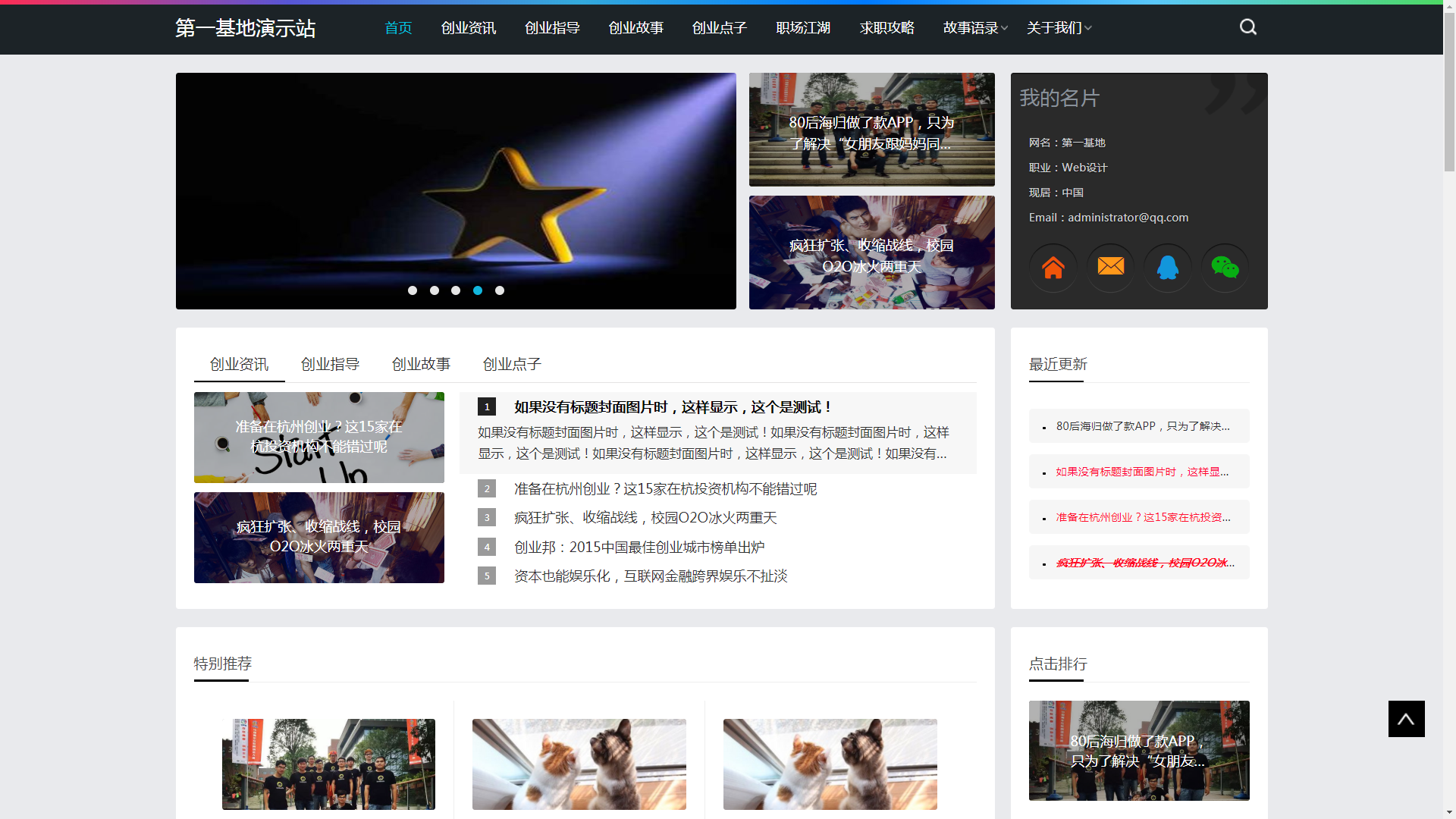Open article 创业邦：2015中国最佳创业城市榜单出炉

639,548
